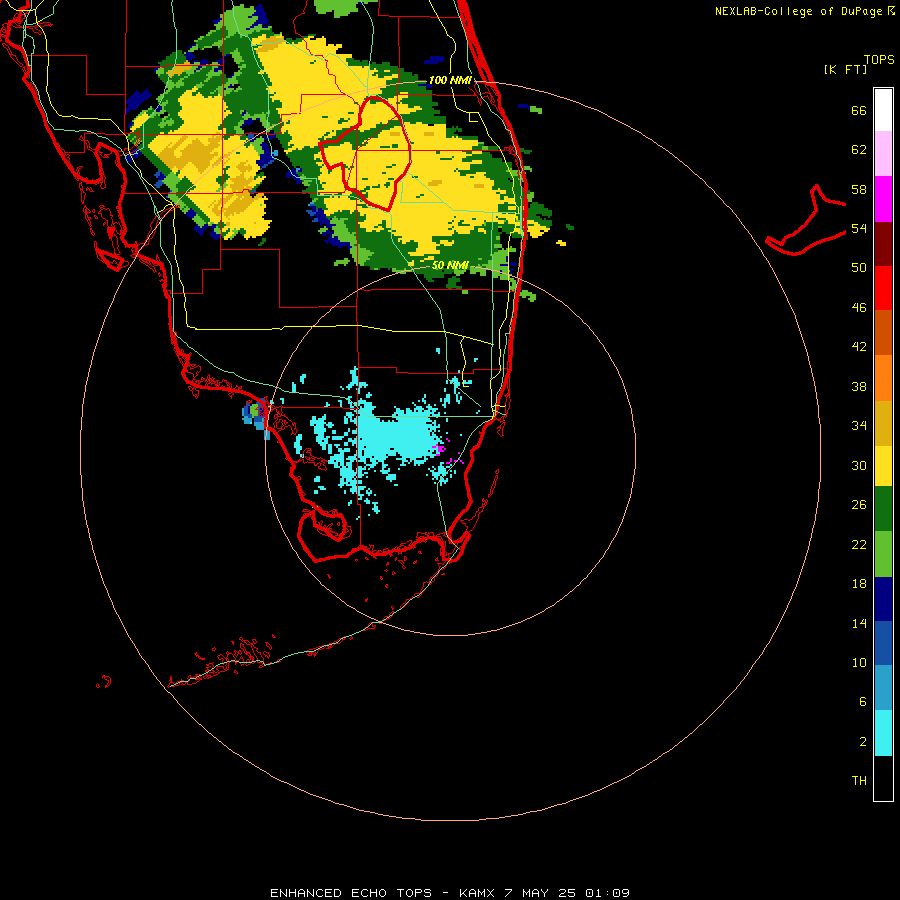Click the bright red 50 K FT legend swatch
Image resolution: width=900 pixels, height=900 pixels.
pos(883,288)
